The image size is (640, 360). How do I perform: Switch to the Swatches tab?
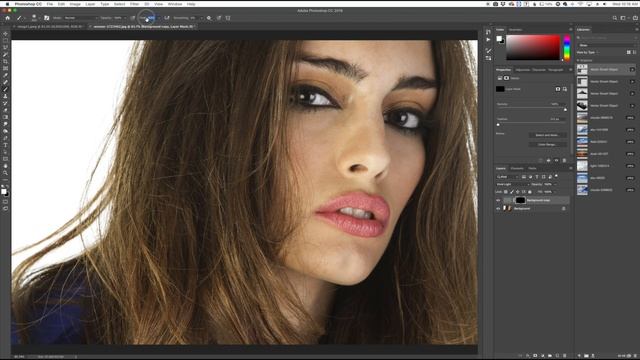pyautogui.click(x=516, y=30)
